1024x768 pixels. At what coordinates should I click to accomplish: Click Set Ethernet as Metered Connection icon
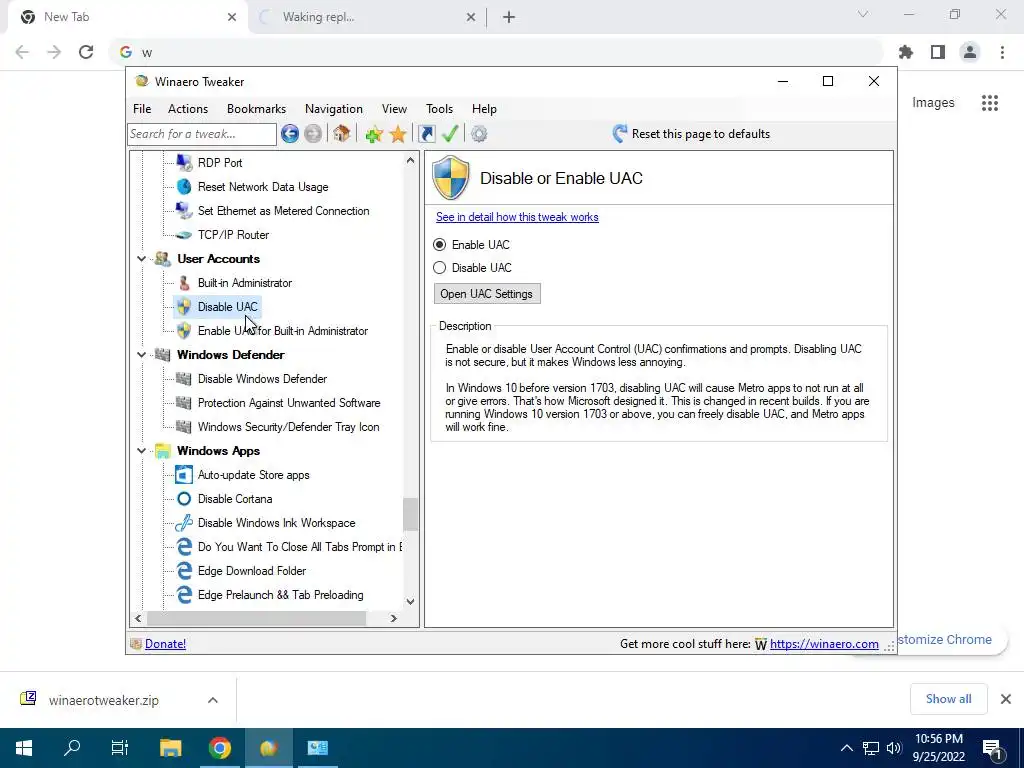(x=184, y=211)
